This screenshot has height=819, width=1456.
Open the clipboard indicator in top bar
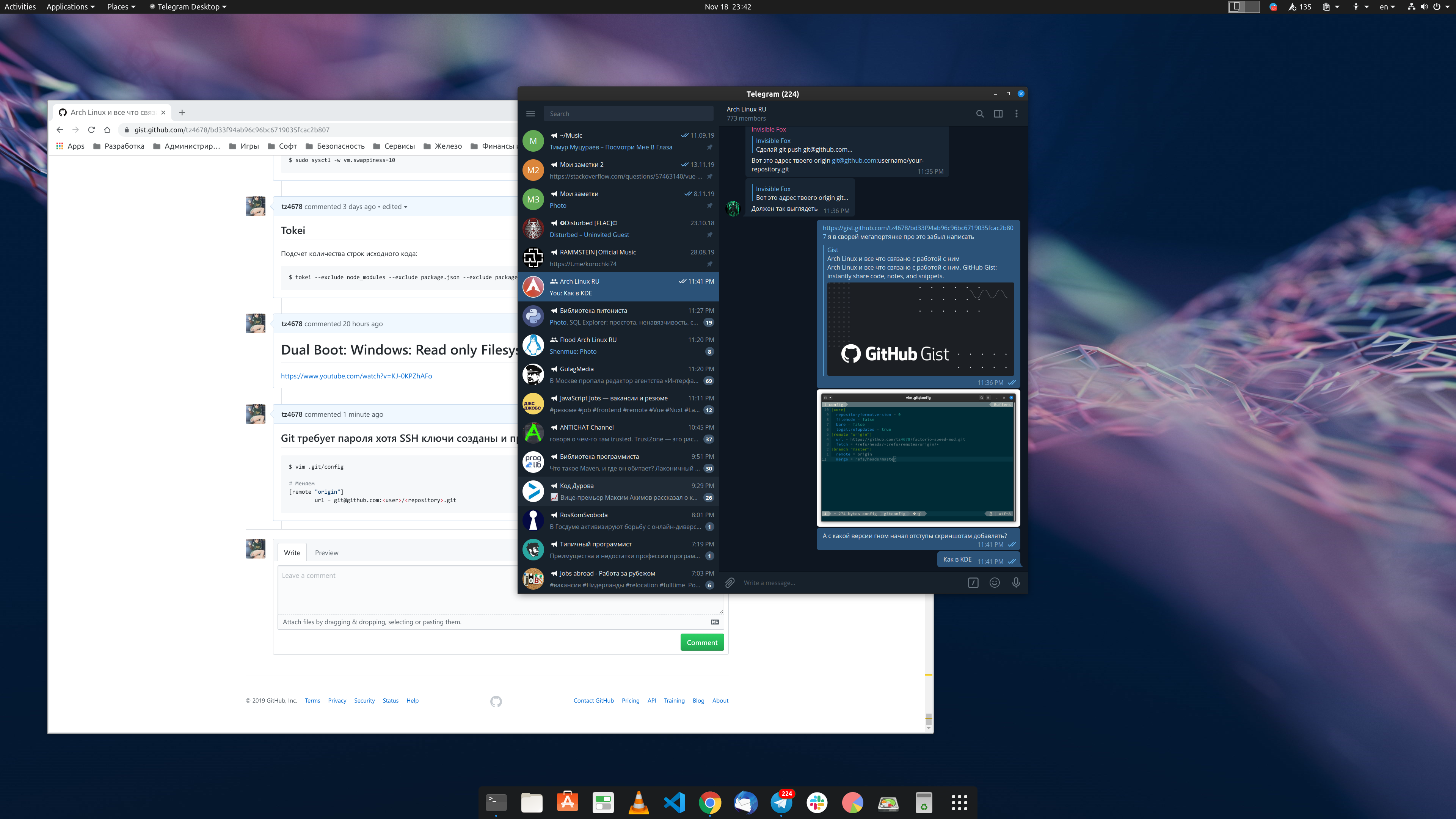tap(1330, 7)
